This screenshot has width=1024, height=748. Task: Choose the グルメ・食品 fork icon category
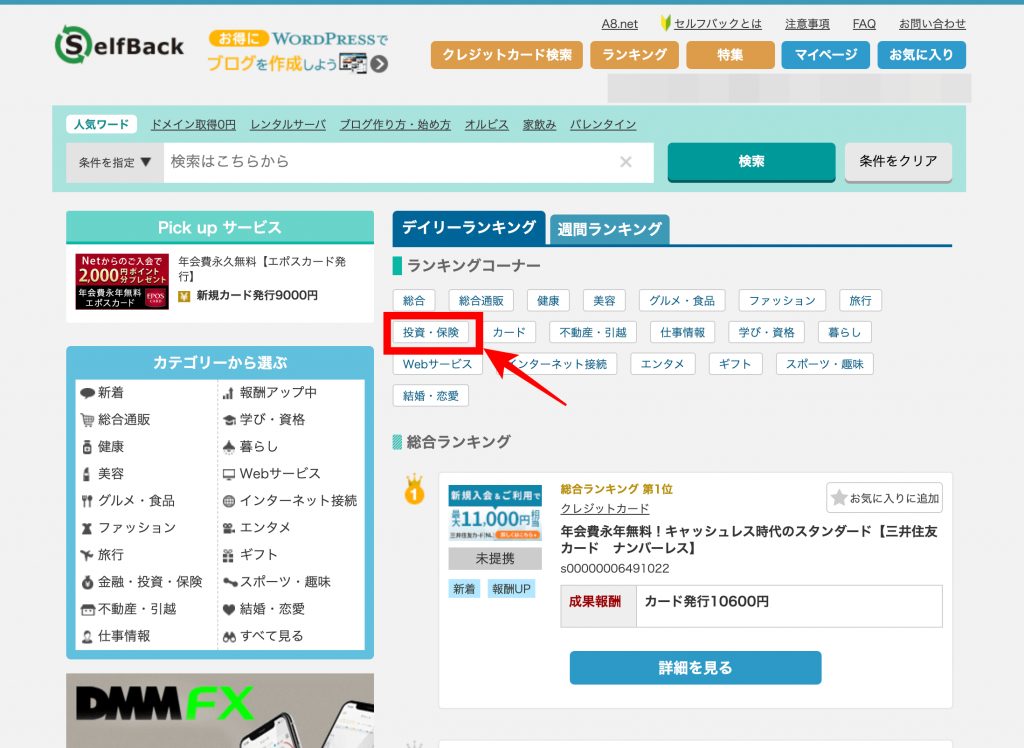click(88, 501)
